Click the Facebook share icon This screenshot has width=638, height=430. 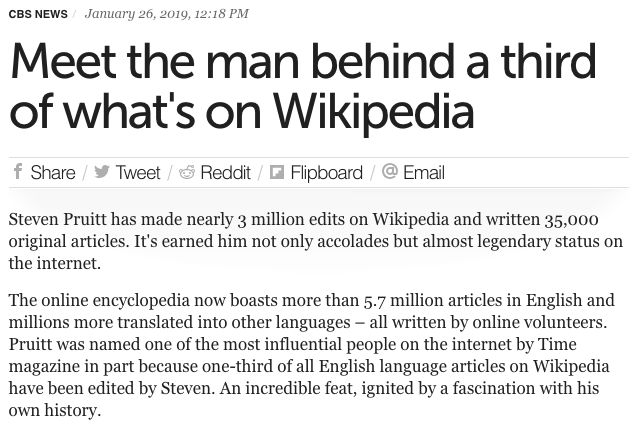click(x=17, y=172)
